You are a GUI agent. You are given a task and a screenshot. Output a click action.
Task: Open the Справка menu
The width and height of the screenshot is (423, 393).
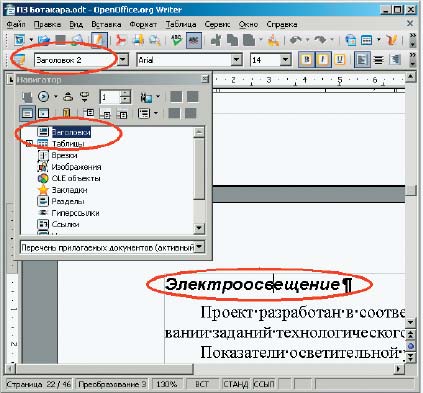[282, 24]
